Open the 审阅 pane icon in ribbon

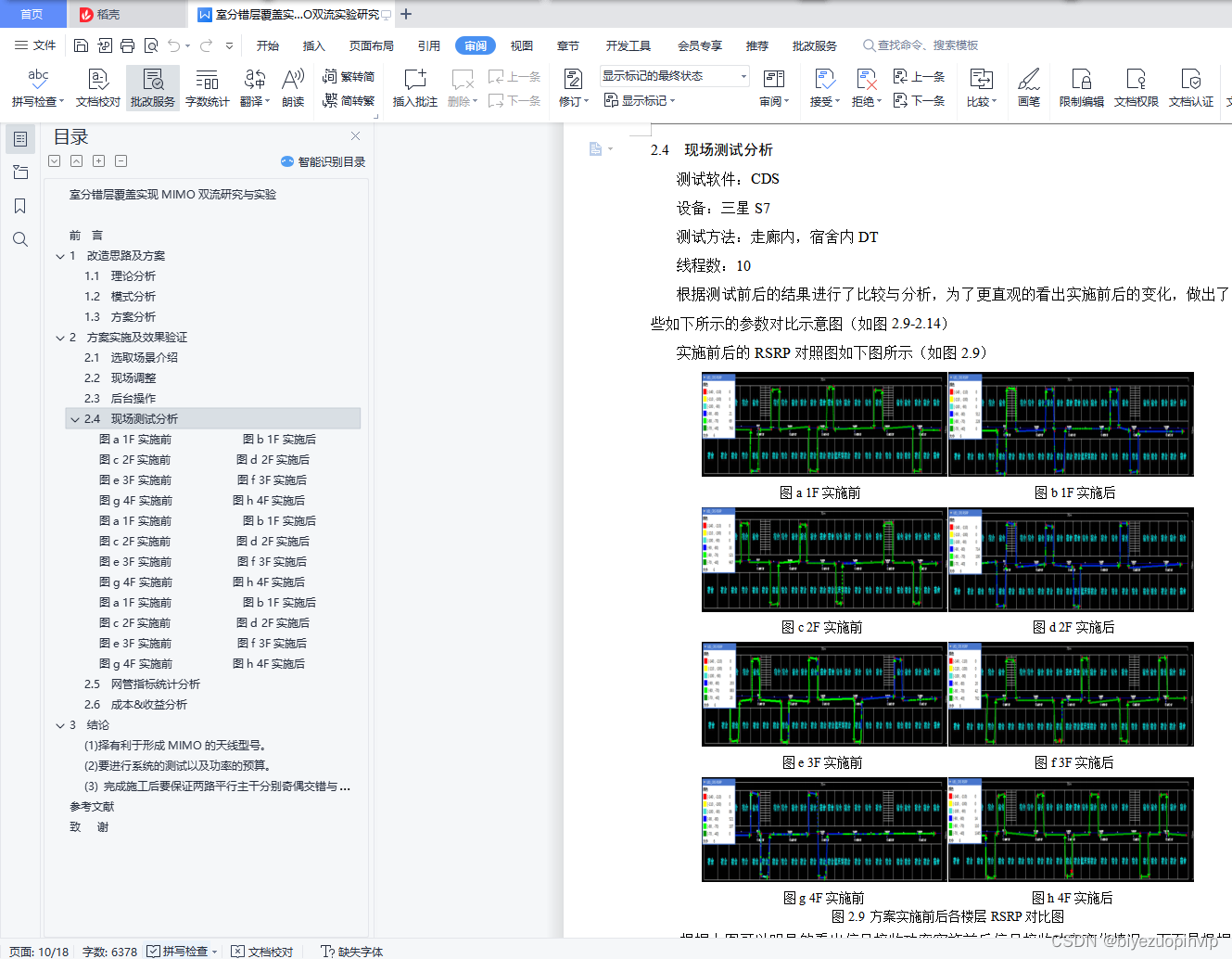coord(773,80)
